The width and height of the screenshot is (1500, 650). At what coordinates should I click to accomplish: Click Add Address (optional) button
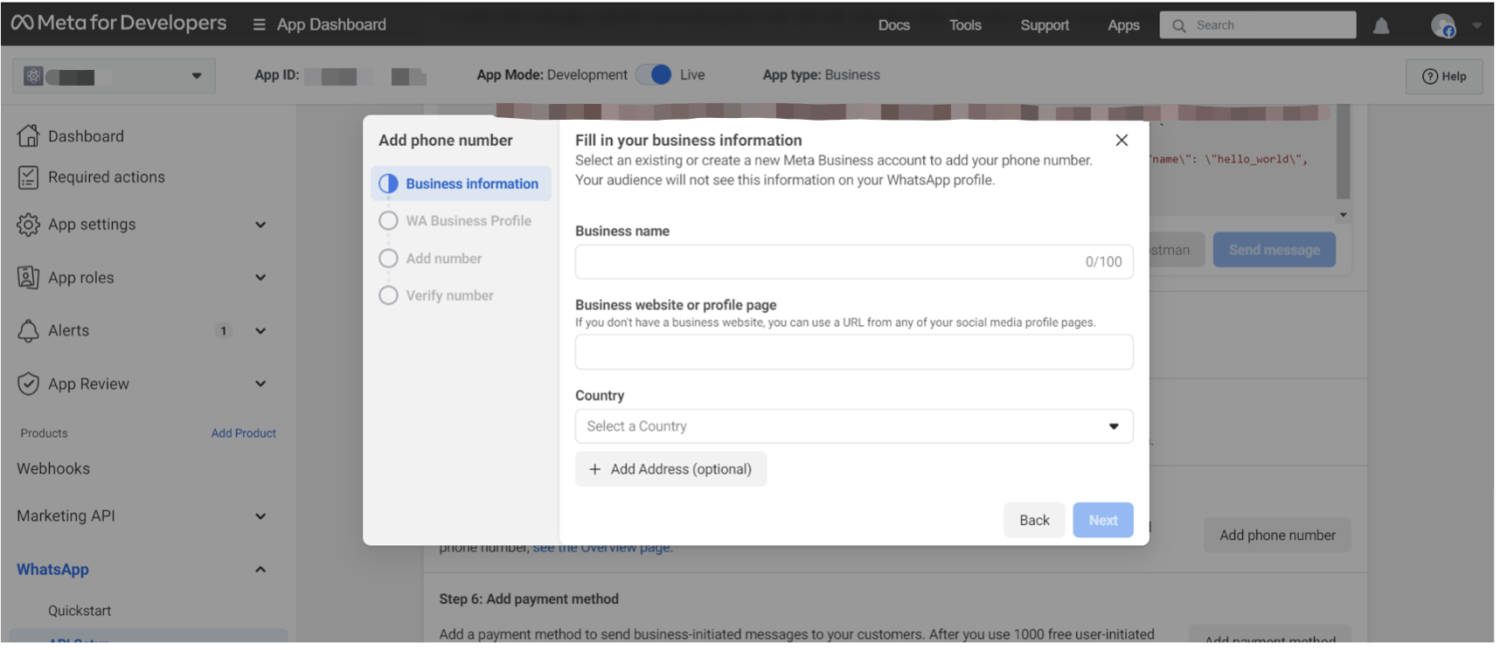pos(670,469)
